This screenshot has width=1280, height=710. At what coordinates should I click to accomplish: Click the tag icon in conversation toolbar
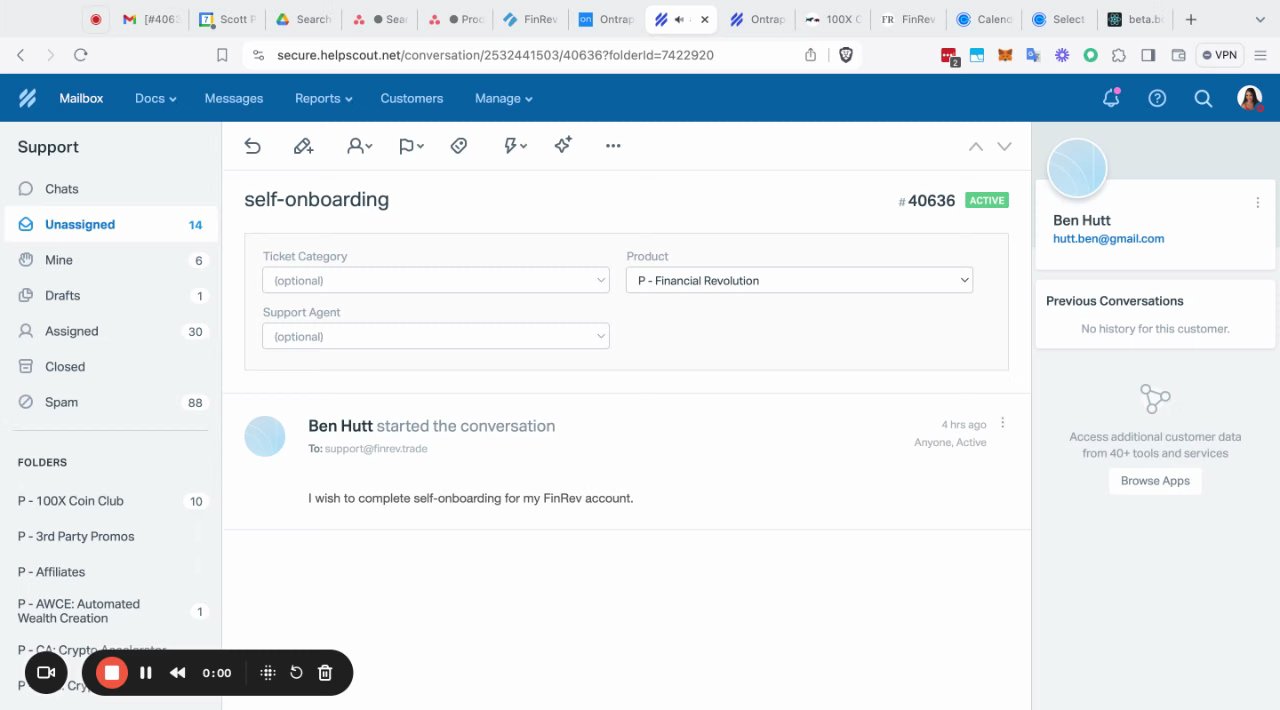point(459,146)
